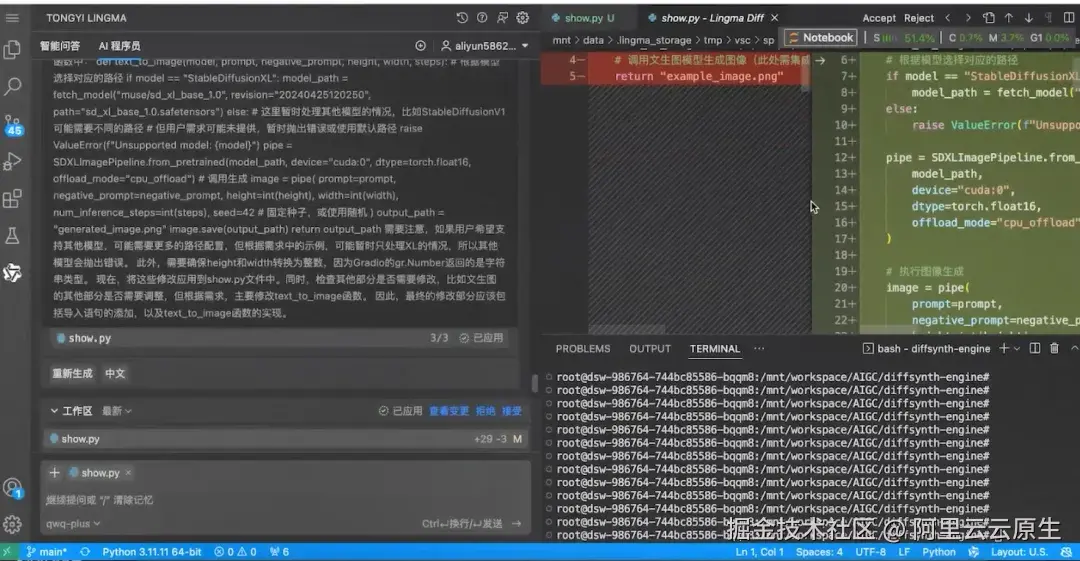The width and height of the screenshot is (1080, 561).
Task: Open the Run and Debug view
Action: pyautogui.click(x=12, y=161)
